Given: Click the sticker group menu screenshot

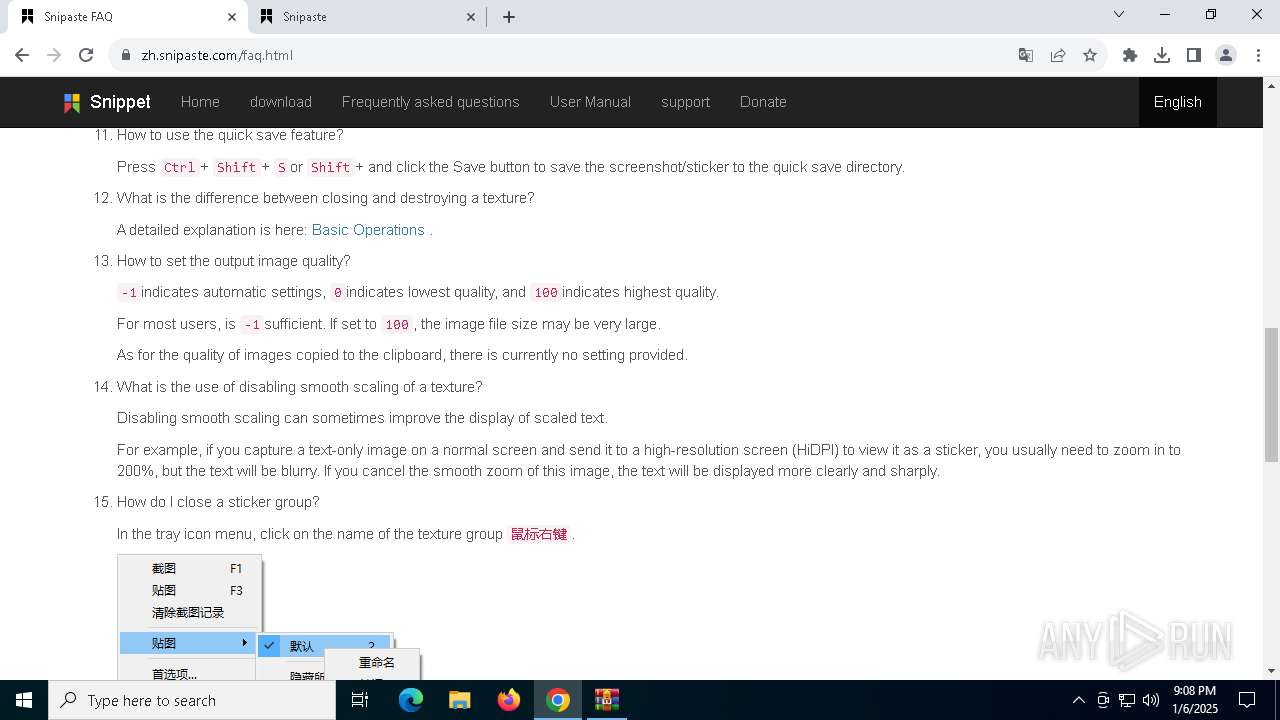Looking at the screenshot, I should pos(269,617).
